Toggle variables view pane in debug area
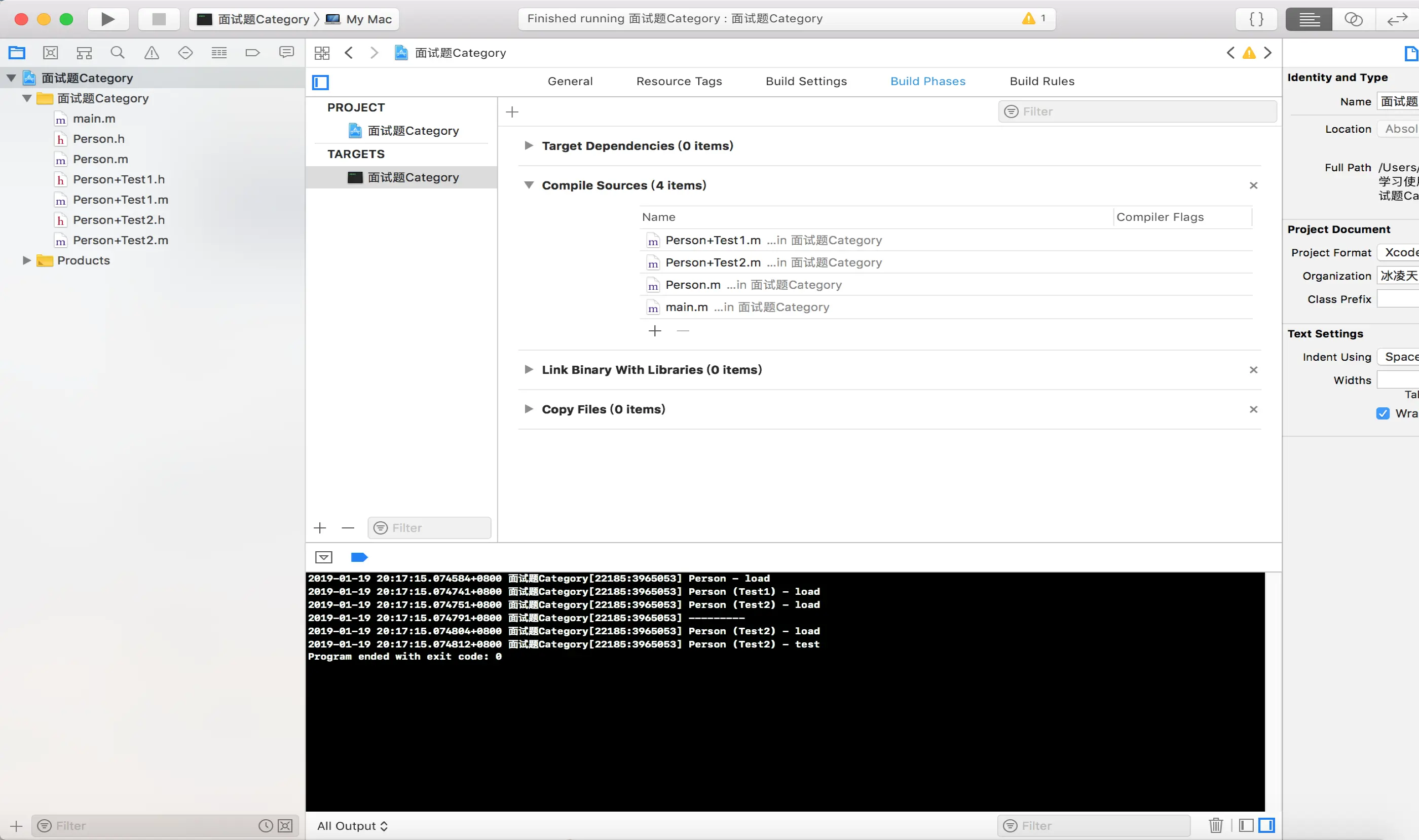Viewport: 1419px width, 840px height. (1246, 825)
